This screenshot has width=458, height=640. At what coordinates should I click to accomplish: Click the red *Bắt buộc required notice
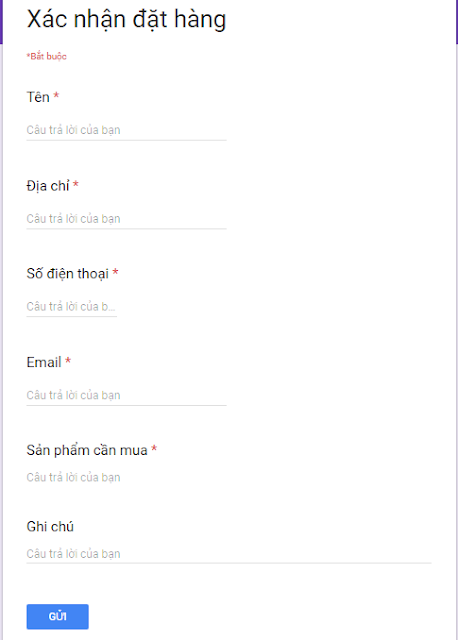click(47, 56)
